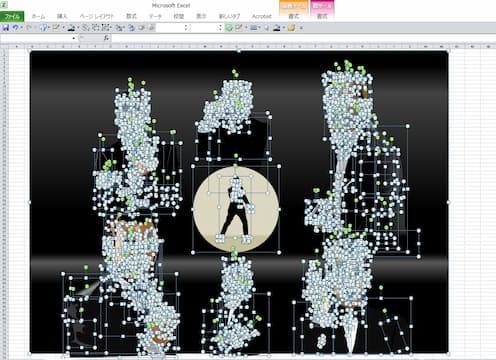The image size is (496, 360).
Task: Open the green ファイル tab
Action: coord(12,16)
